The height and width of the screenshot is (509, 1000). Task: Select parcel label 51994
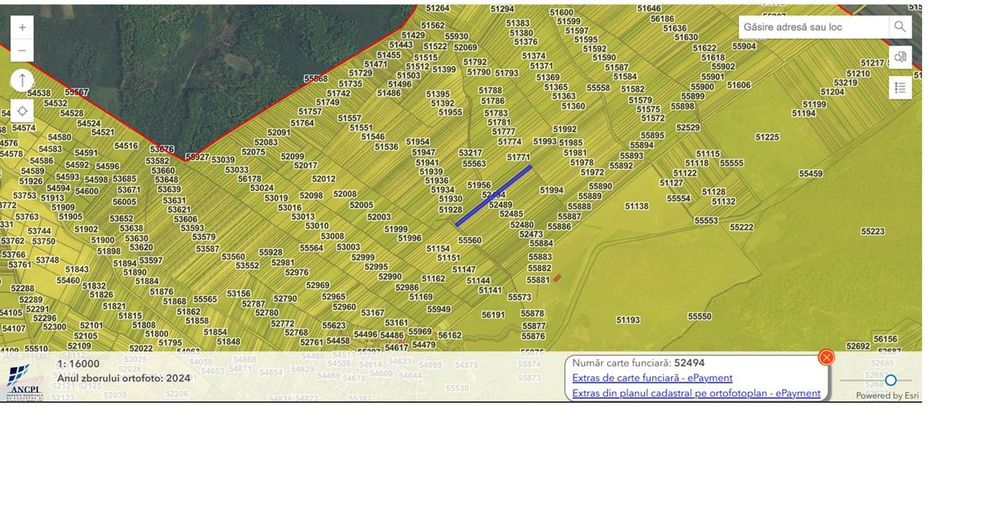click(x=551, y=190)
